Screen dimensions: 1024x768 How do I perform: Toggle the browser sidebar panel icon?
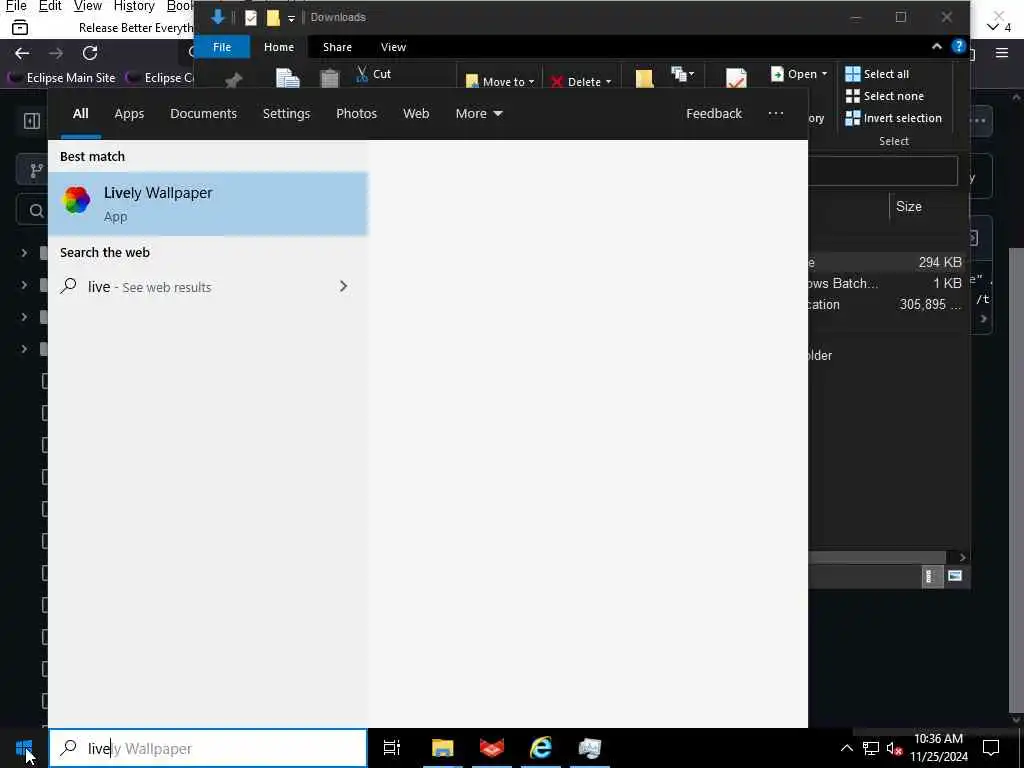coord(31,121)
